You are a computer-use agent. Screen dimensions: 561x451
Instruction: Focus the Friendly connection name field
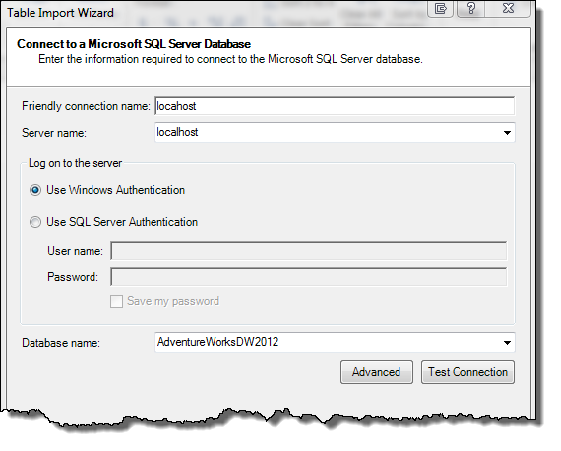tap(335, 106)
